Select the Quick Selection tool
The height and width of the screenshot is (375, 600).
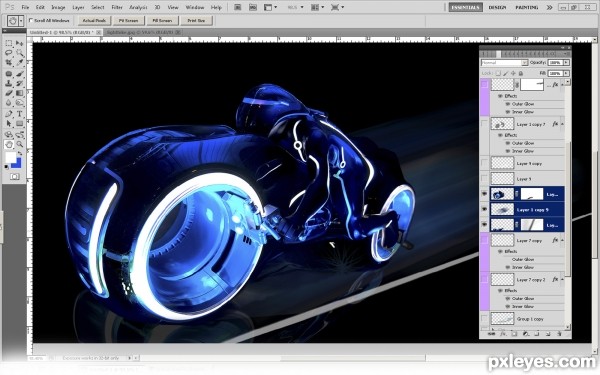[20, 53]
